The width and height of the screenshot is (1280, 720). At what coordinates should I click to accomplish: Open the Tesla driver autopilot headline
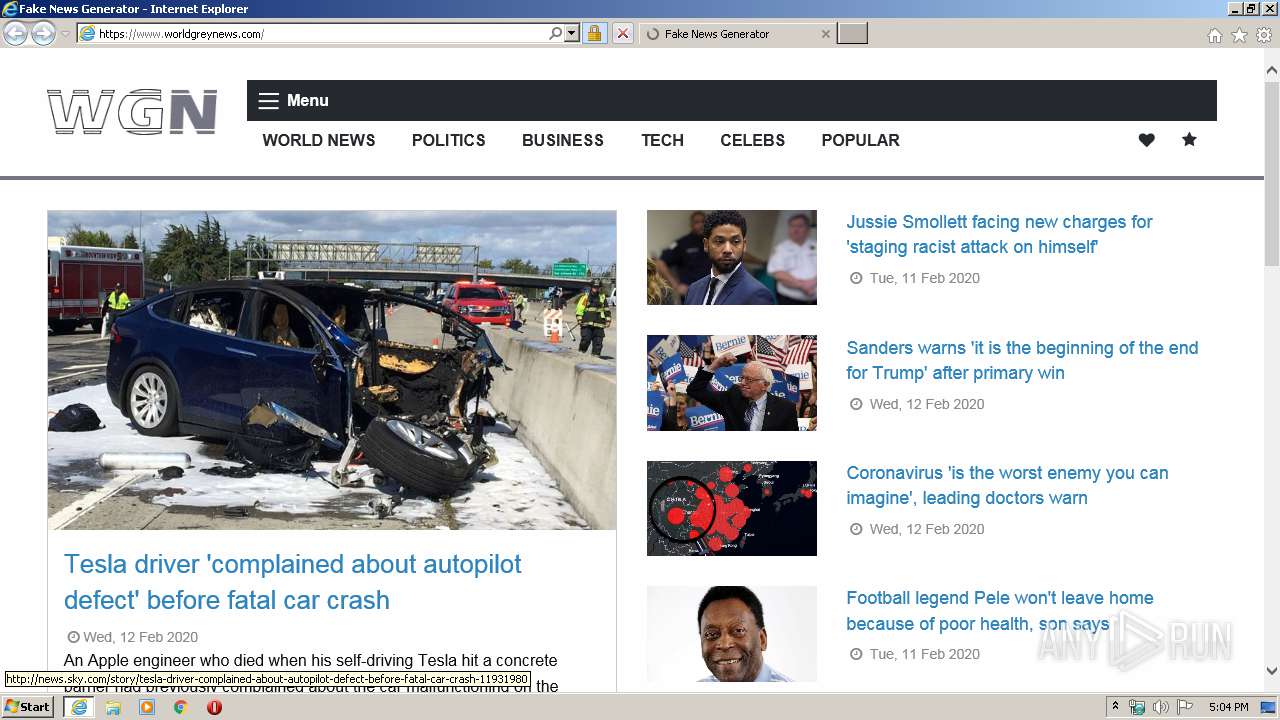[293, 582]
